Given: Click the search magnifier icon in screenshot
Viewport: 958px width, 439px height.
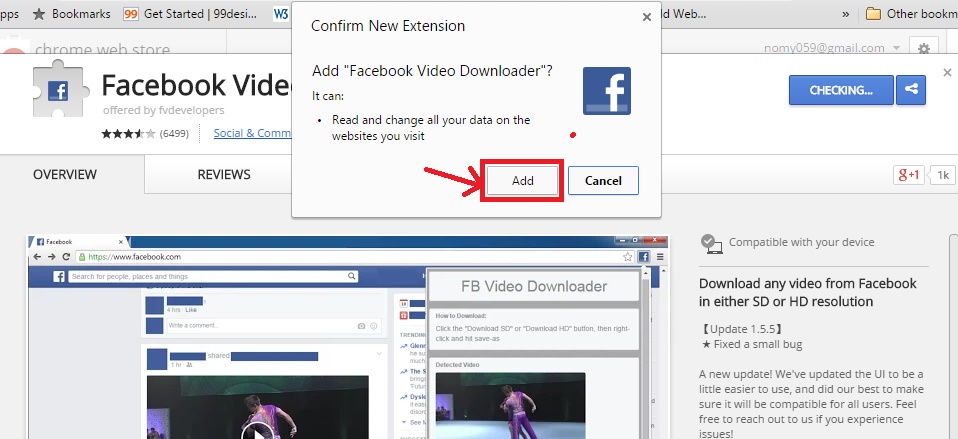Looking at the screenshot, I should [x=352, y=277].
